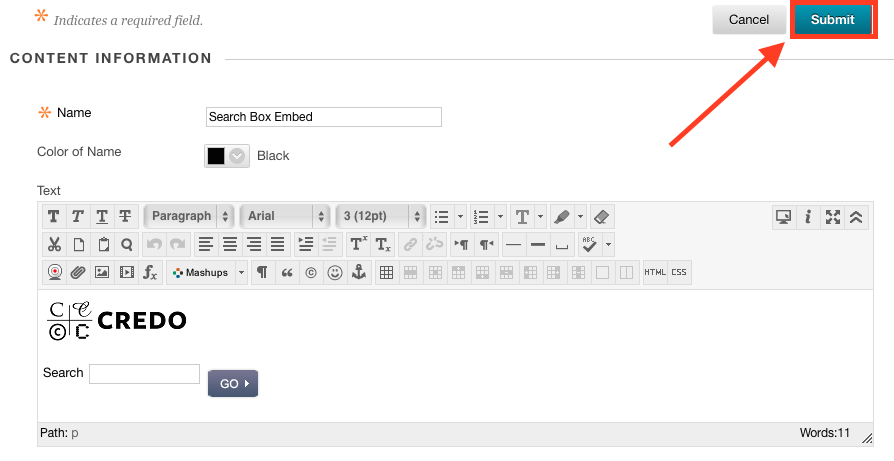Click the Cut scissors icon
This screenshot has width=894, height=461.
coord(54,244)
